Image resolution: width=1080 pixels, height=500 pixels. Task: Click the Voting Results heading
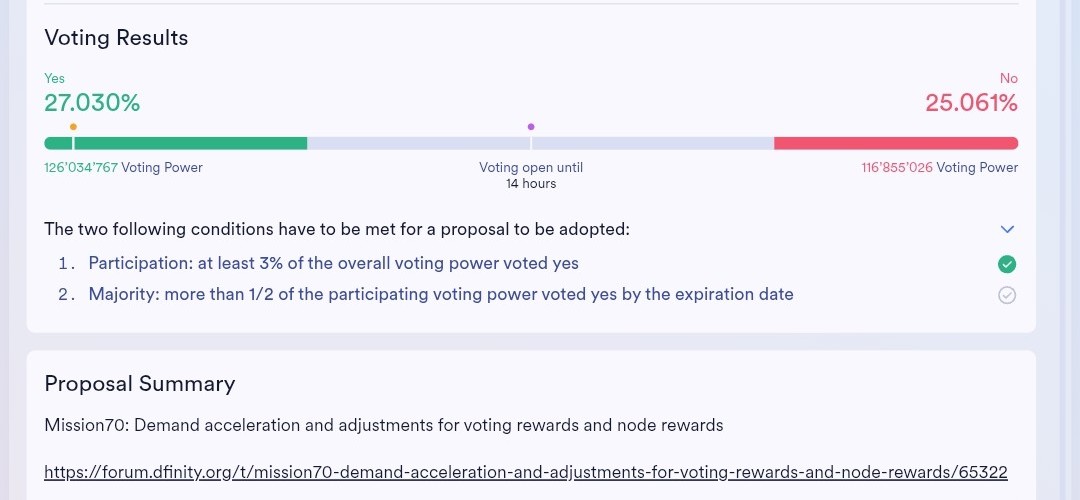pos(116,38)
